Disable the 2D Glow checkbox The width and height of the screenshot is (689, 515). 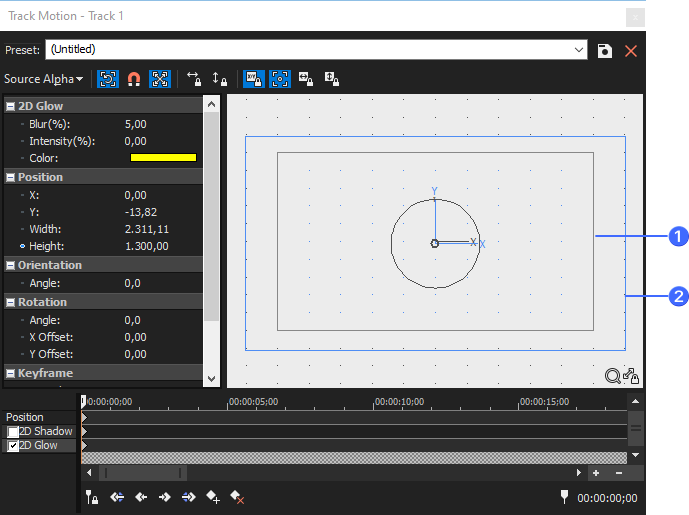(x=13, y=446)
